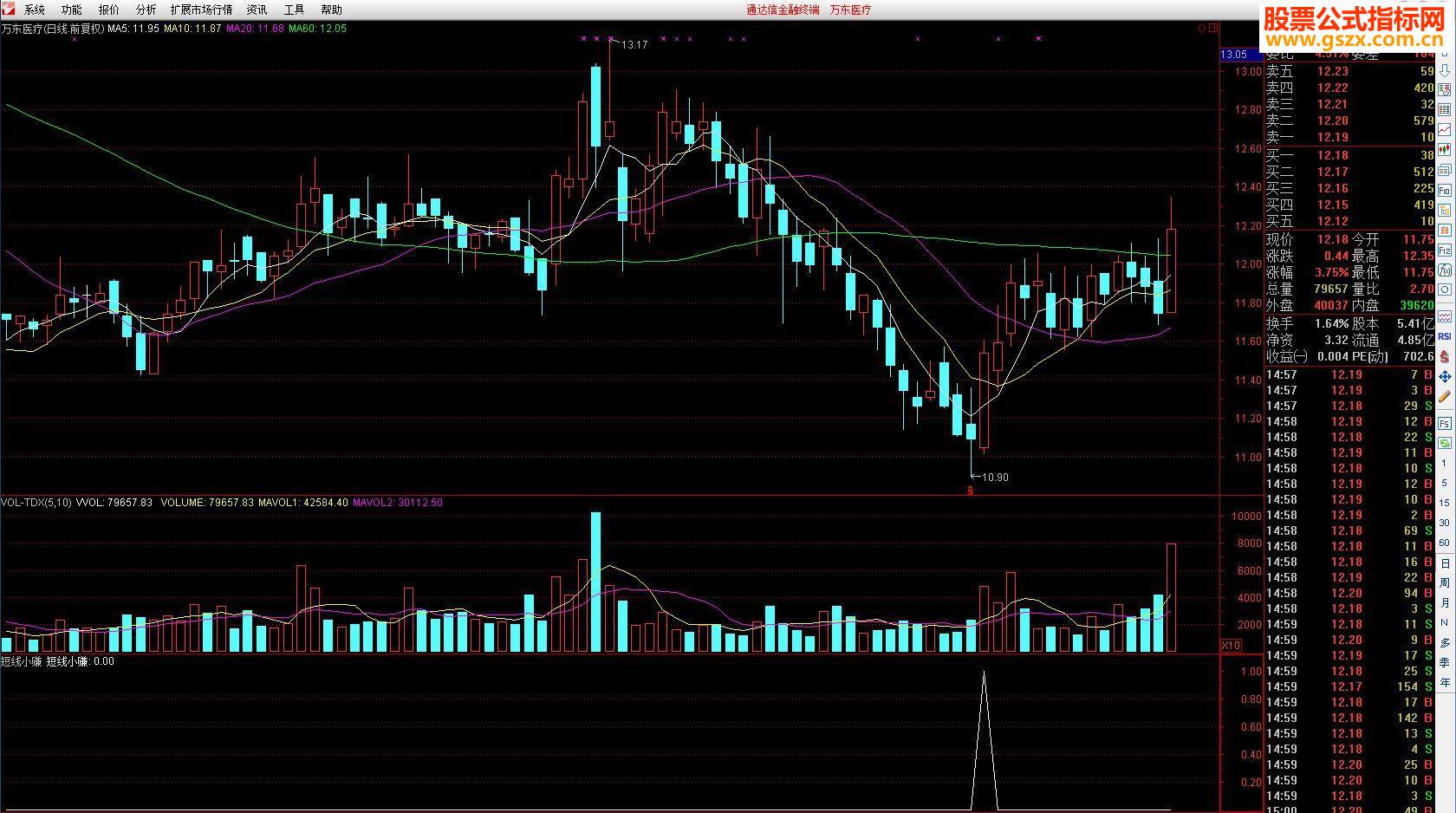Select the candlestick K-line chart icon
The image size is (1456, 813).
1445,149
